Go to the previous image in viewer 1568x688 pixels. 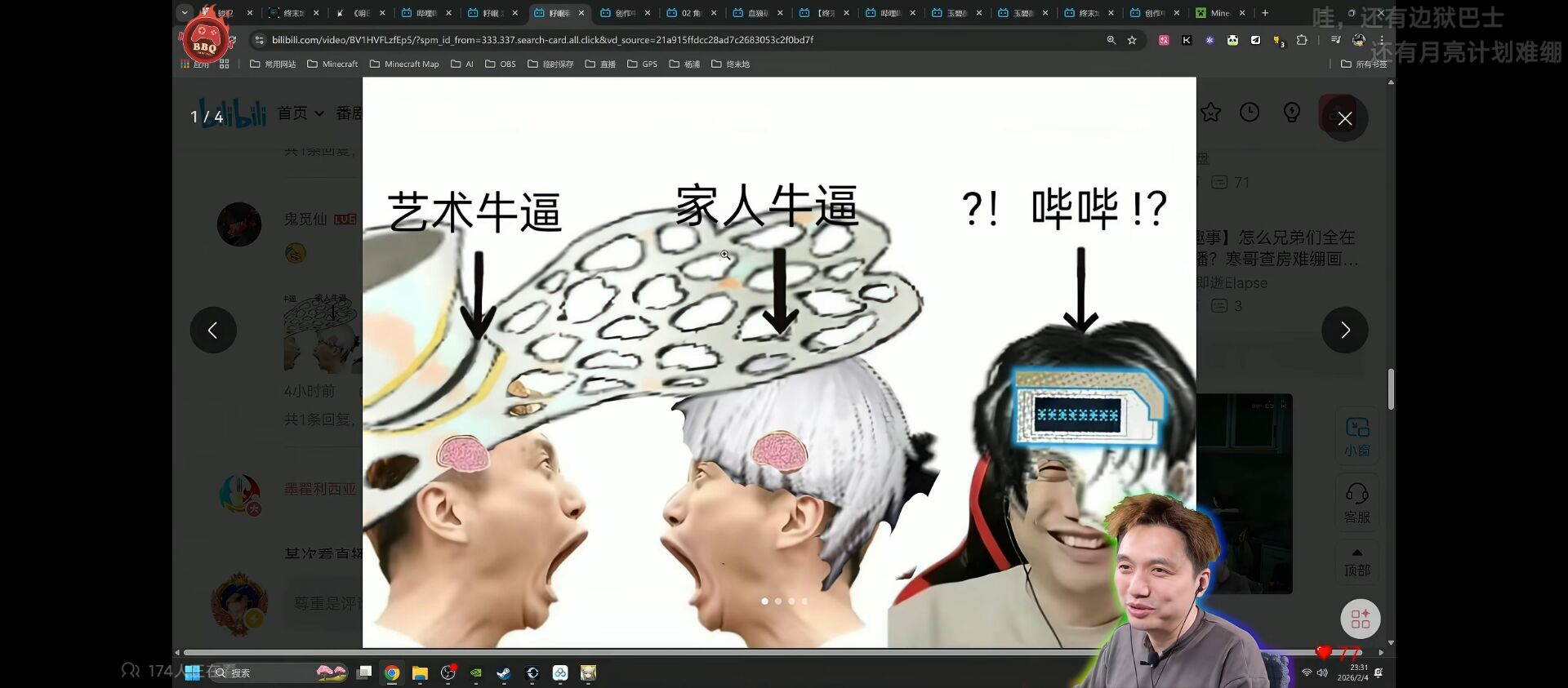click(213, 330)
